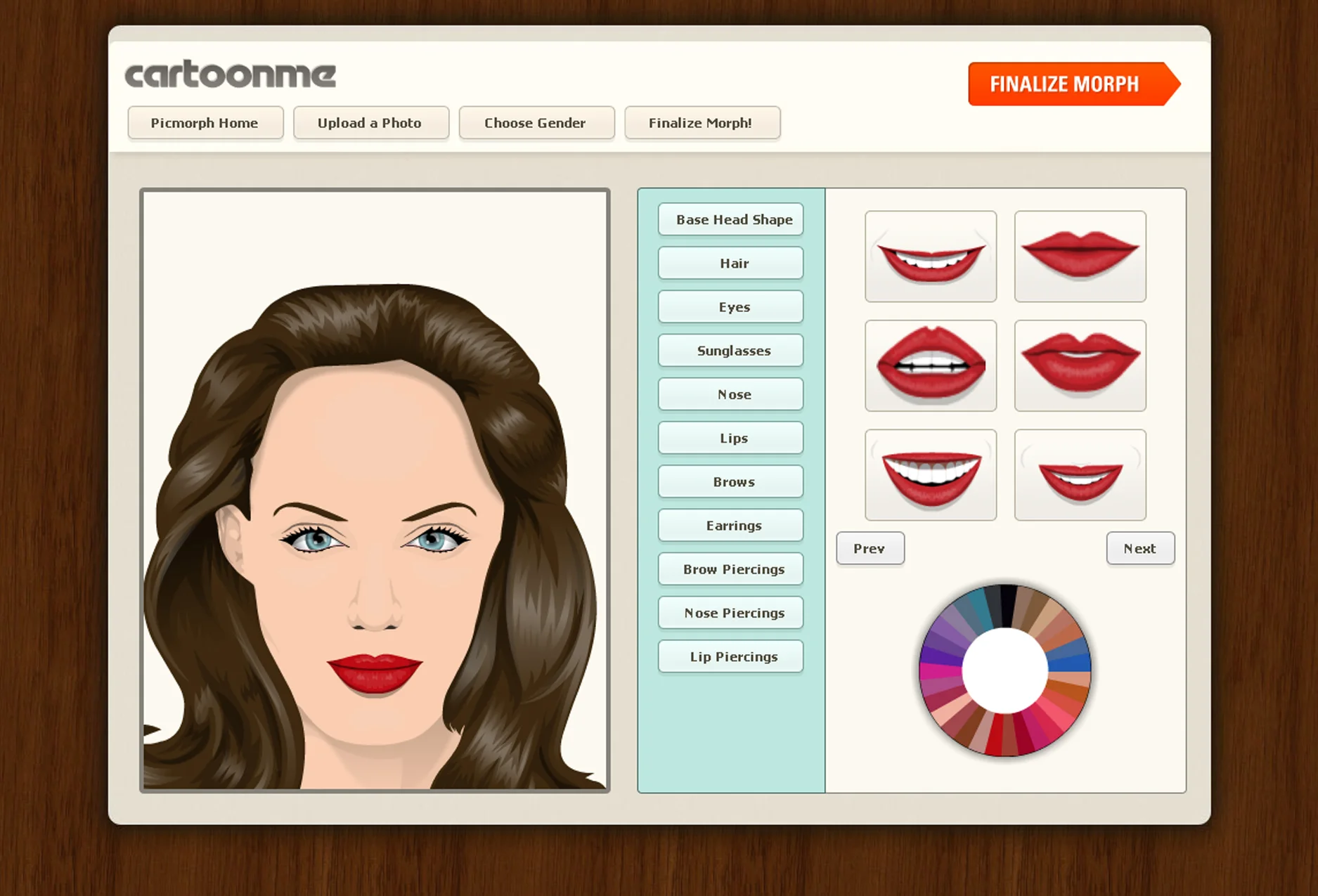Switch to the Eyes category

coord(730,306)
